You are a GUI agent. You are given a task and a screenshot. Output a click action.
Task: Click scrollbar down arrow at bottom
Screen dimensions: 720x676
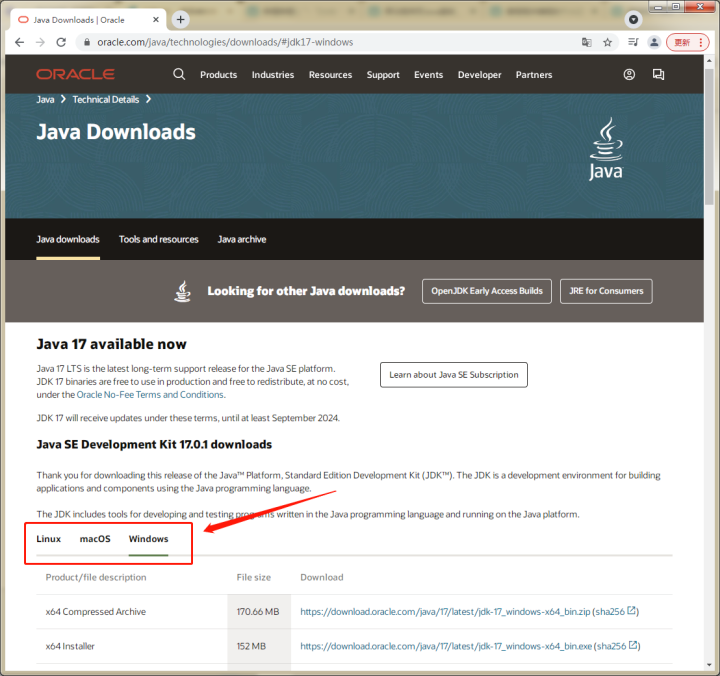point(710,665)
